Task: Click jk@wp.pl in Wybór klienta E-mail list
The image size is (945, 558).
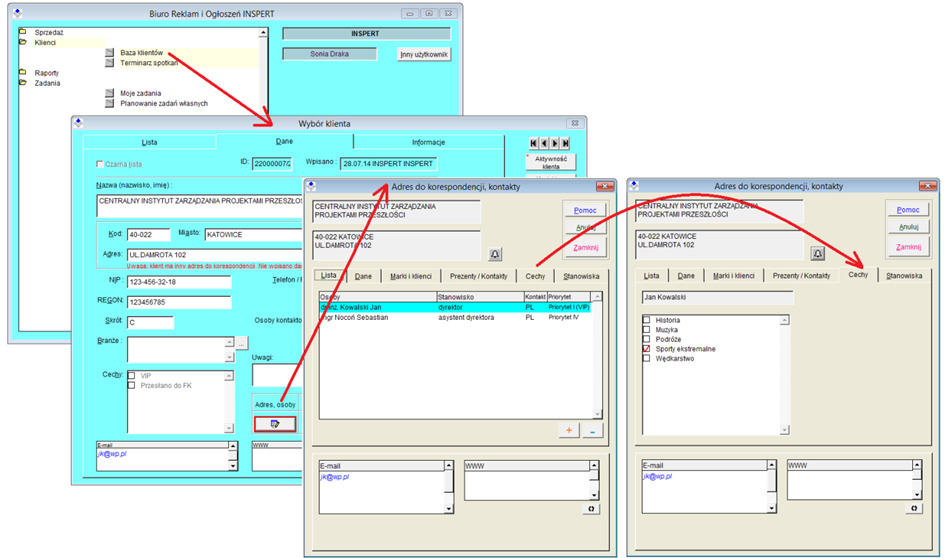Action: tap(112, 454)
